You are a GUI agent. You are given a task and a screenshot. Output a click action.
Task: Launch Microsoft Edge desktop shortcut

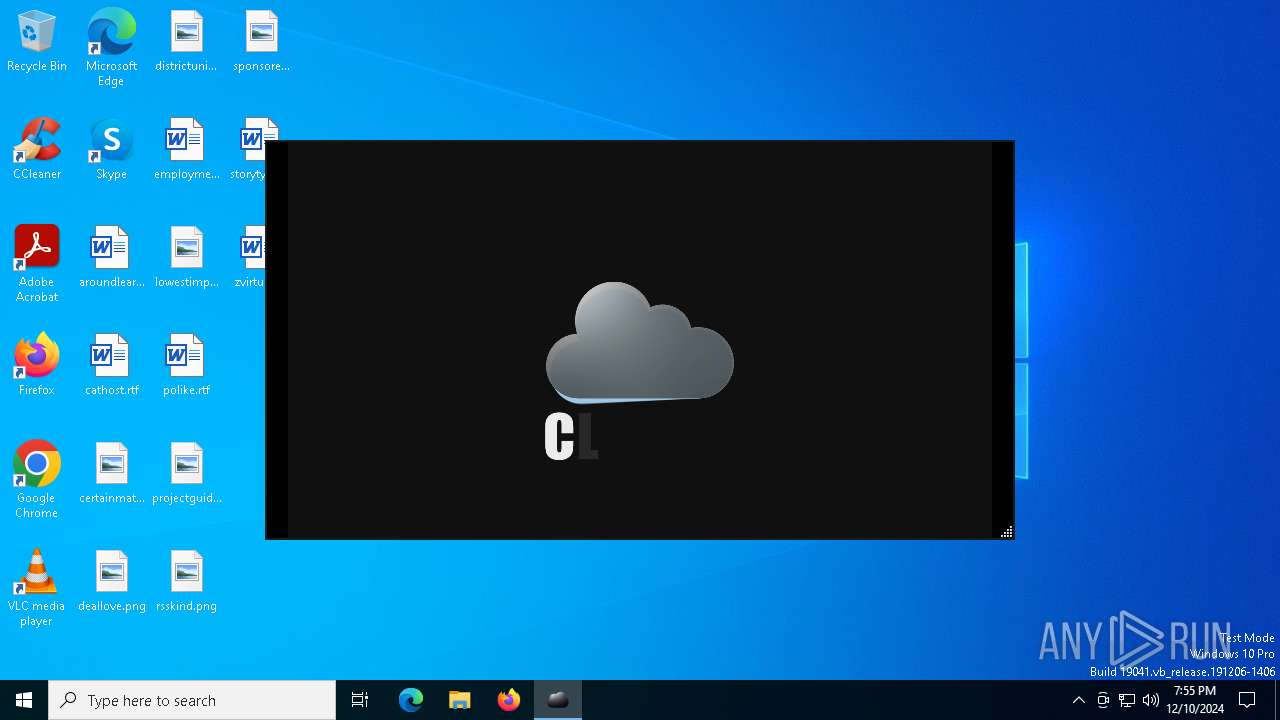point(111,48)
